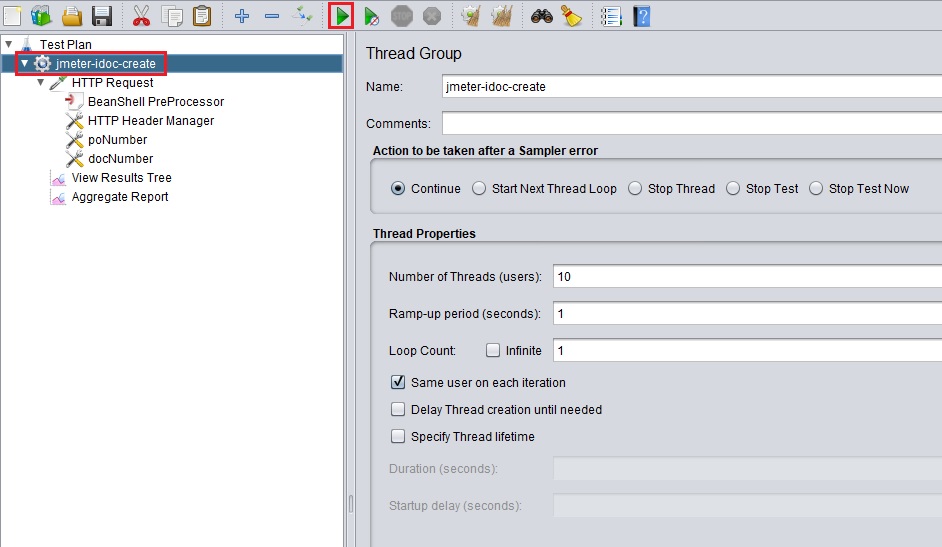The width and height of the screenshot is (942, 547).
Task: Select Aggregate Report listener
Action: point(120,197)
